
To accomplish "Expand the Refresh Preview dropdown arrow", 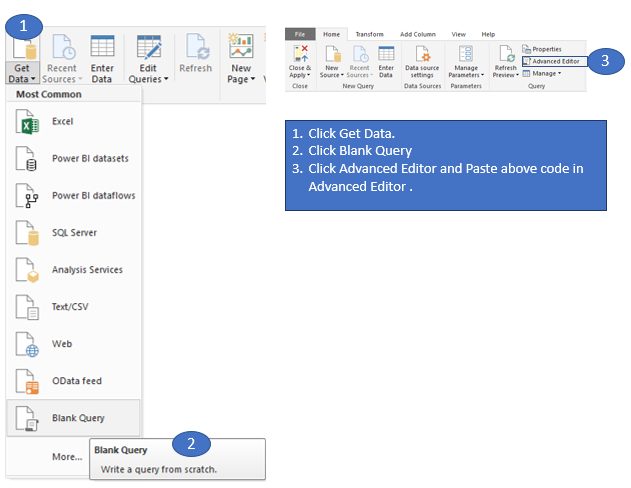I will (x=517, y=75).
